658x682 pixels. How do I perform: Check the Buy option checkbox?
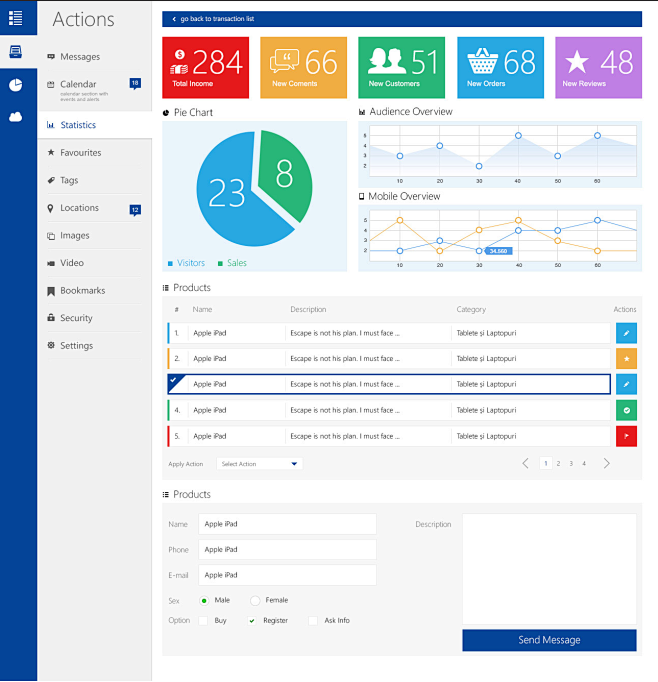[x=203, y=621]
